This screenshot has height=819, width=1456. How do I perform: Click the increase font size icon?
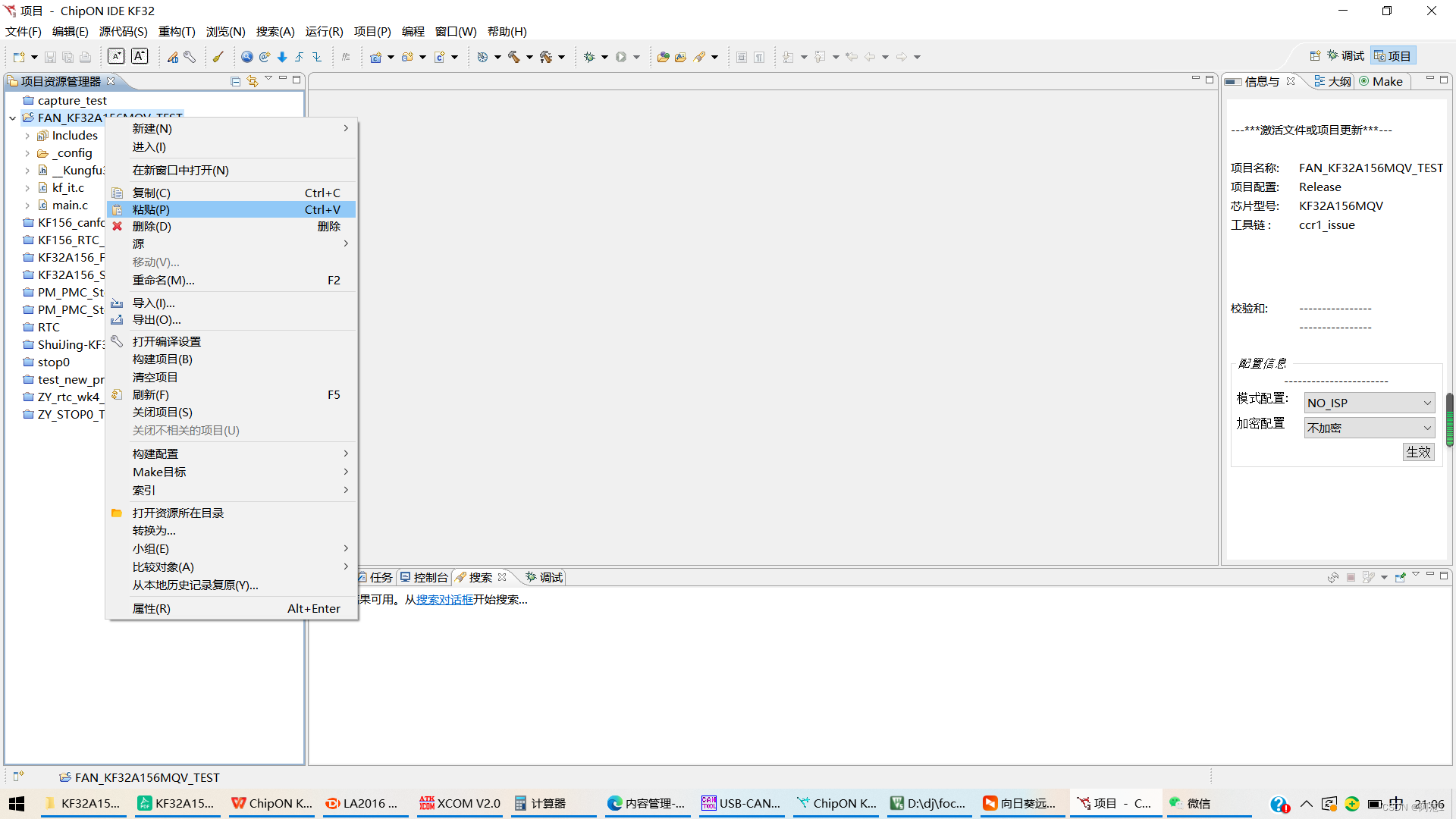[140, 56]
